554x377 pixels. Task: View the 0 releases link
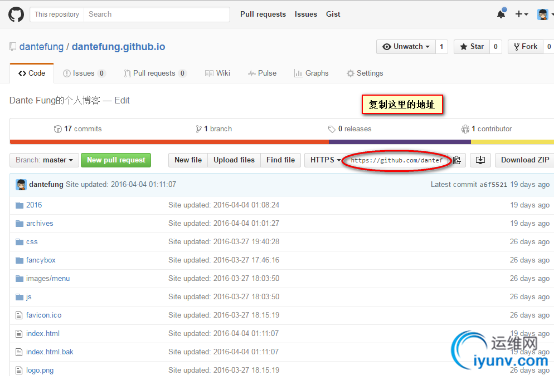pyautogui.click(x=349, y=129)
